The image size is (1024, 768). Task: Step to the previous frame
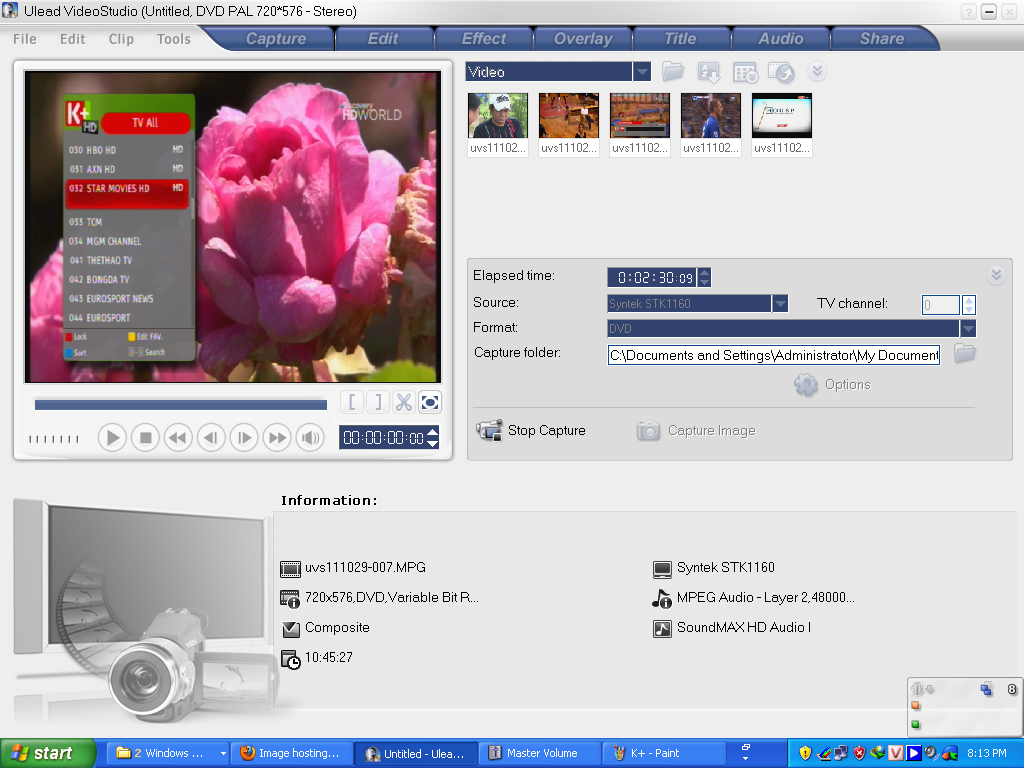[211, 438]
